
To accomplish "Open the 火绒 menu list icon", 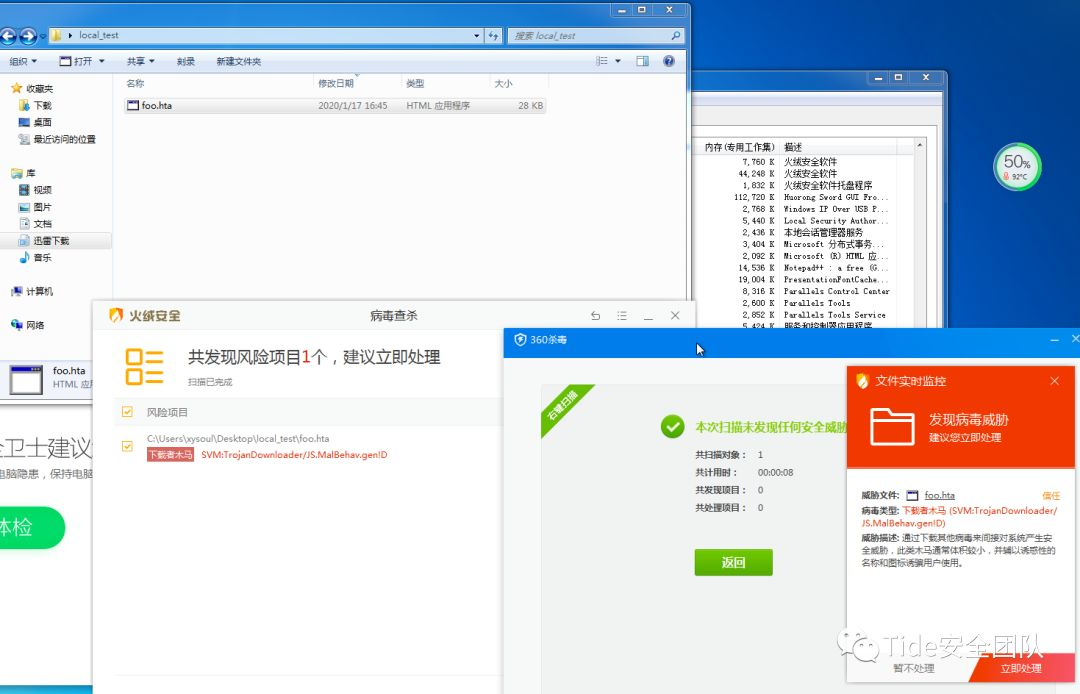I will [622, 315].
